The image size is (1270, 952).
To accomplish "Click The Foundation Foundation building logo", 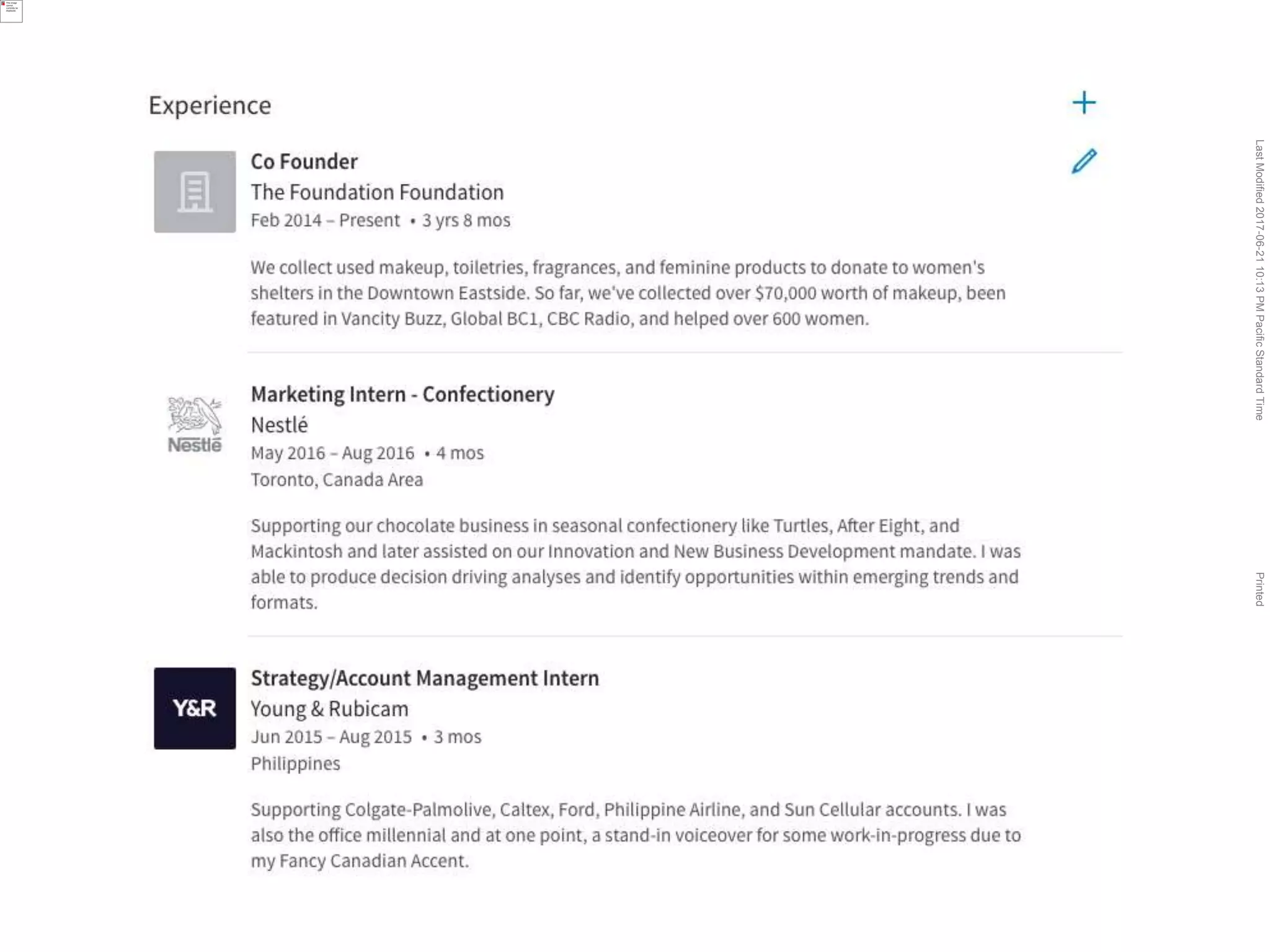I will (x=195, y=192).
